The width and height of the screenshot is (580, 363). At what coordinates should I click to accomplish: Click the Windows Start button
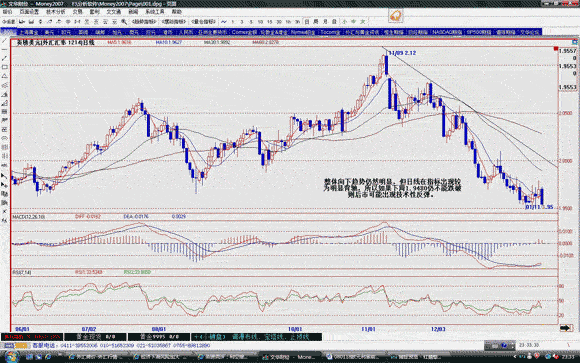11,357
